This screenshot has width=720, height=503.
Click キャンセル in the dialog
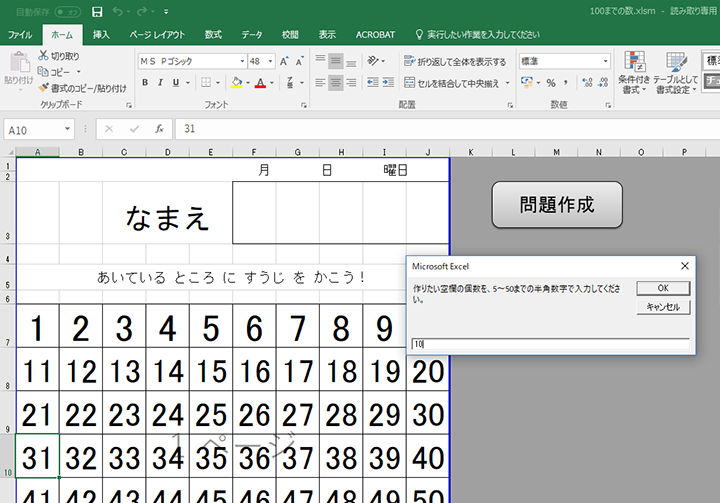click(x=663, y=307)
